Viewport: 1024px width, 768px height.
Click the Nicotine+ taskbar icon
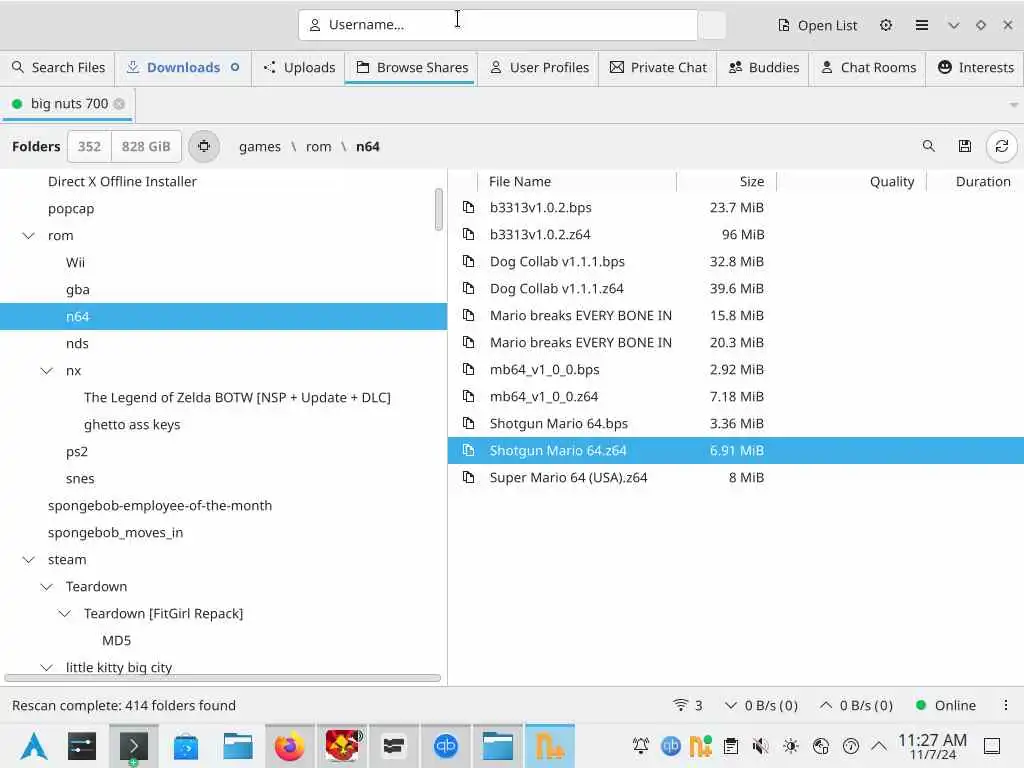550,746
